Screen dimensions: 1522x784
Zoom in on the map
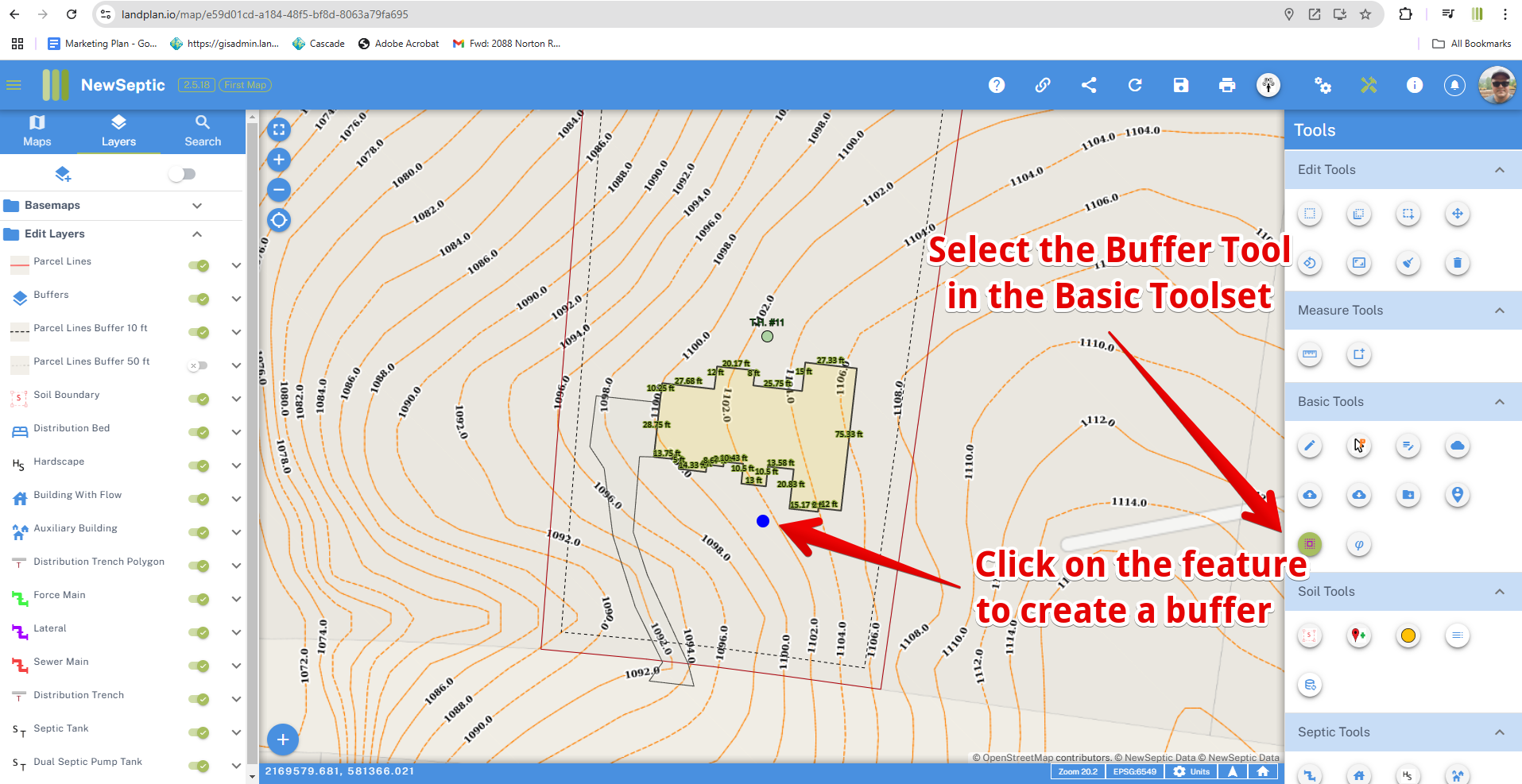tap(278, 160)
